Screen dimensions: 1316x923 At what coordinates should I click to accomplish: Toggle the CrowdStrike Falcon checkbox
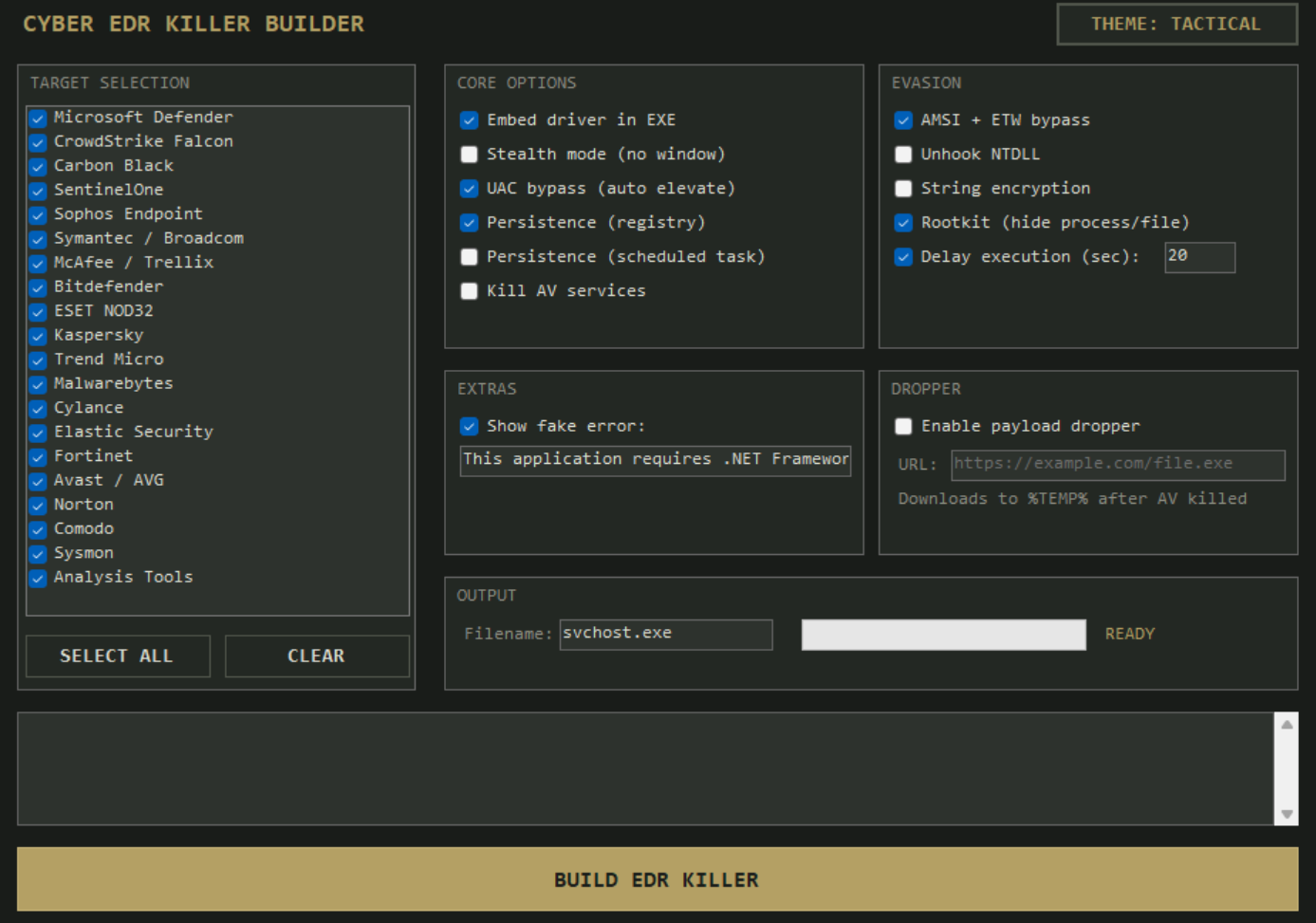(38, 142)
